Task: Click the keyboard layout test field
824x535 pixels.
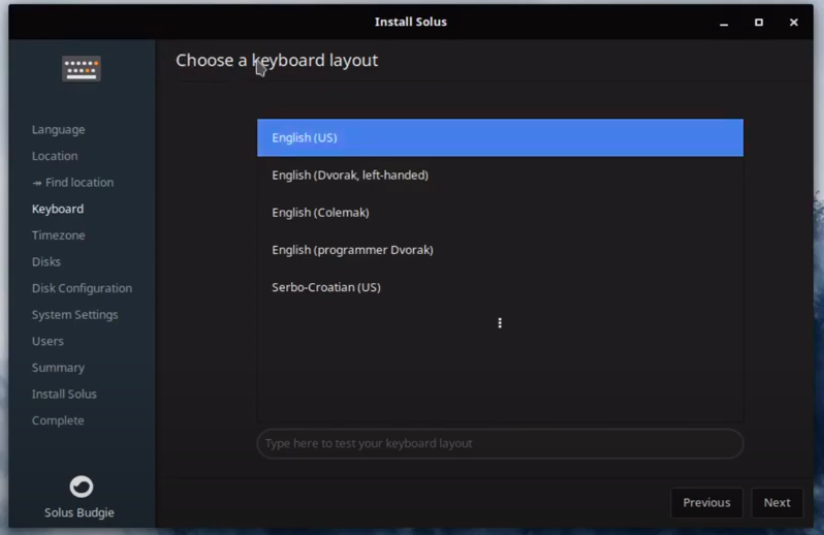Action: 500,444
